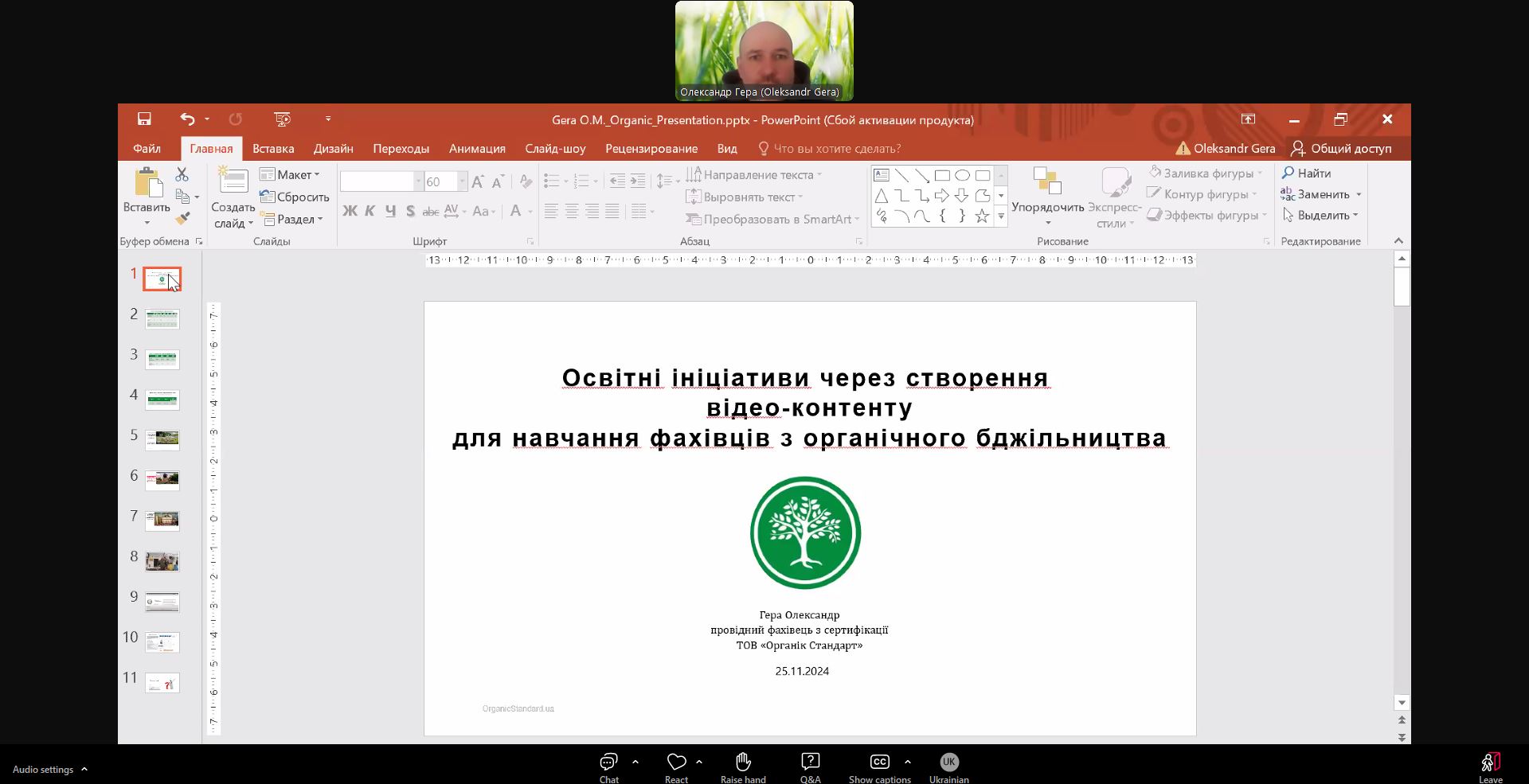
Task: Go to the Слайд-шоу tab
Action: click(x=555, y=149)
